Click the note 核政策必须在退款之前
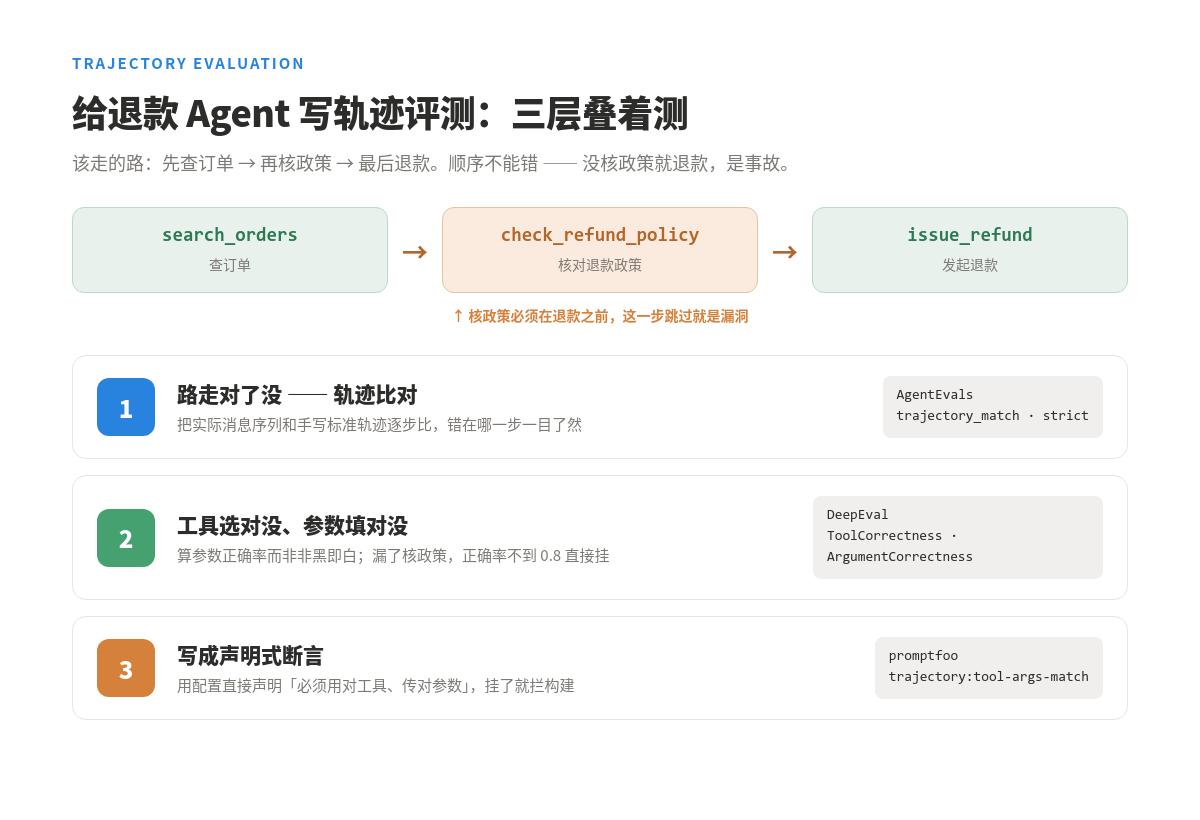Viewport: 1200px width, 820px height. click(x=600, y=316)
